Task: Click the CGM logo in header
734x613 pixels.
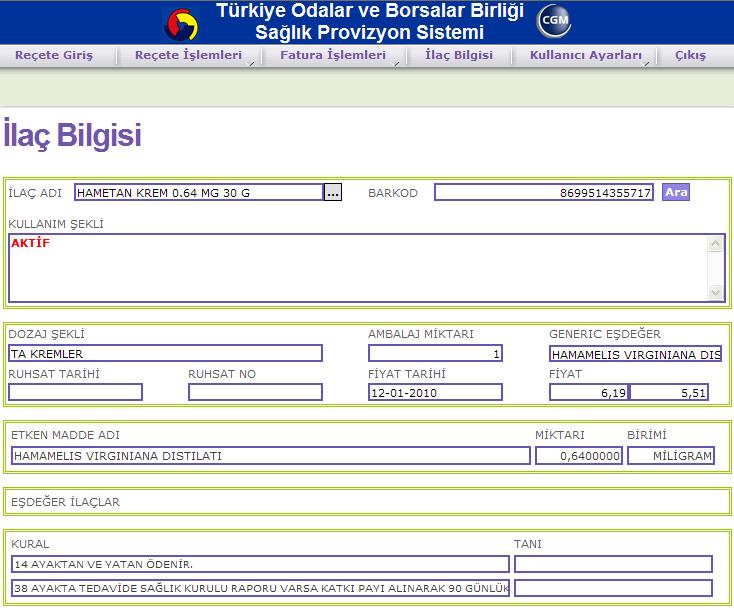Action: pyautogui.click(x=554, y=21)
